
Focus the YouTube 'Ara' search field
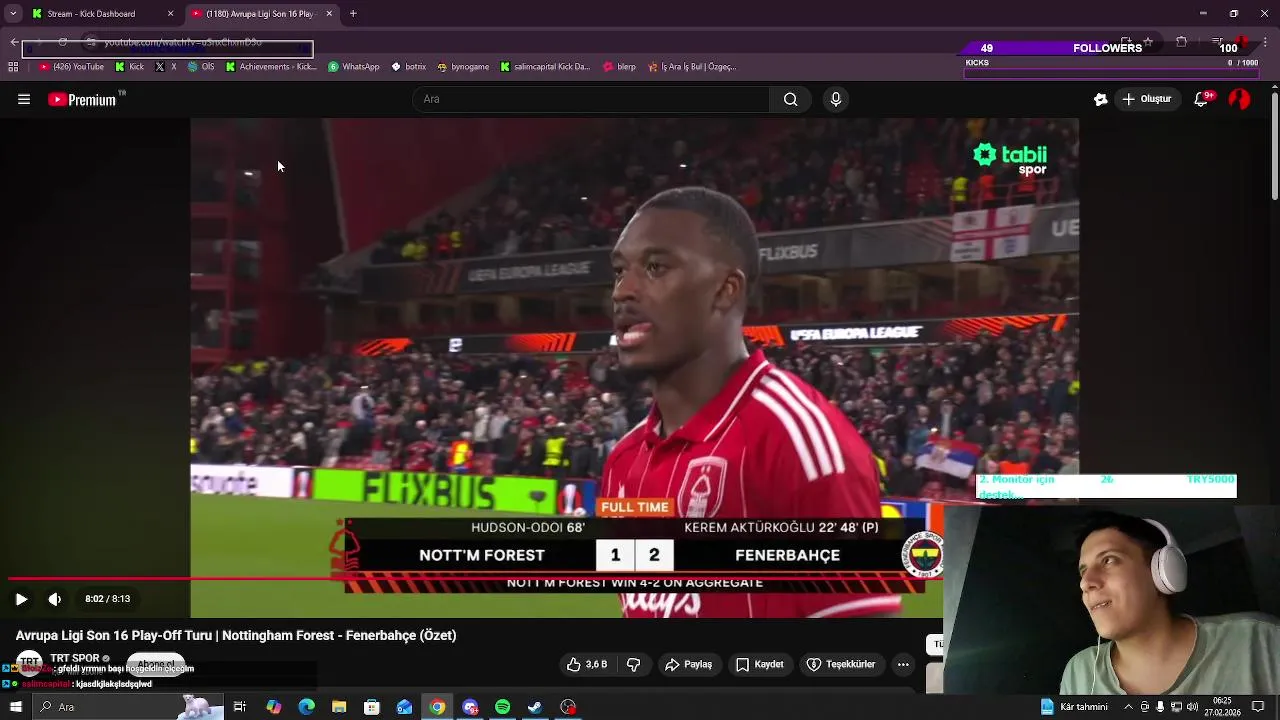591,99
